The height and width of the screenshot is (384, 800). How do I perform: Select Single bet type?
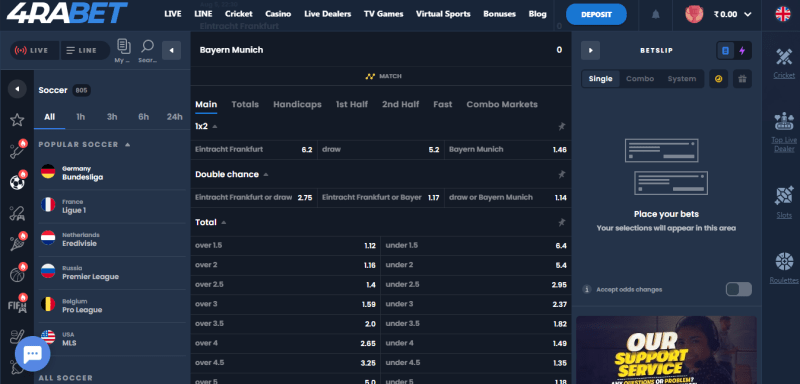601,79
